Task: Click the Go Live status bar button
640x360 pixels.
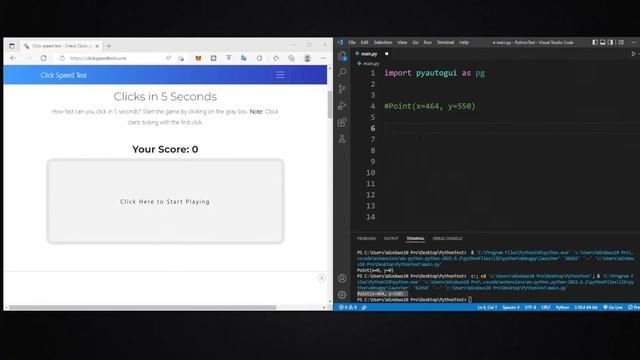Action: click(x=613, y=307)
